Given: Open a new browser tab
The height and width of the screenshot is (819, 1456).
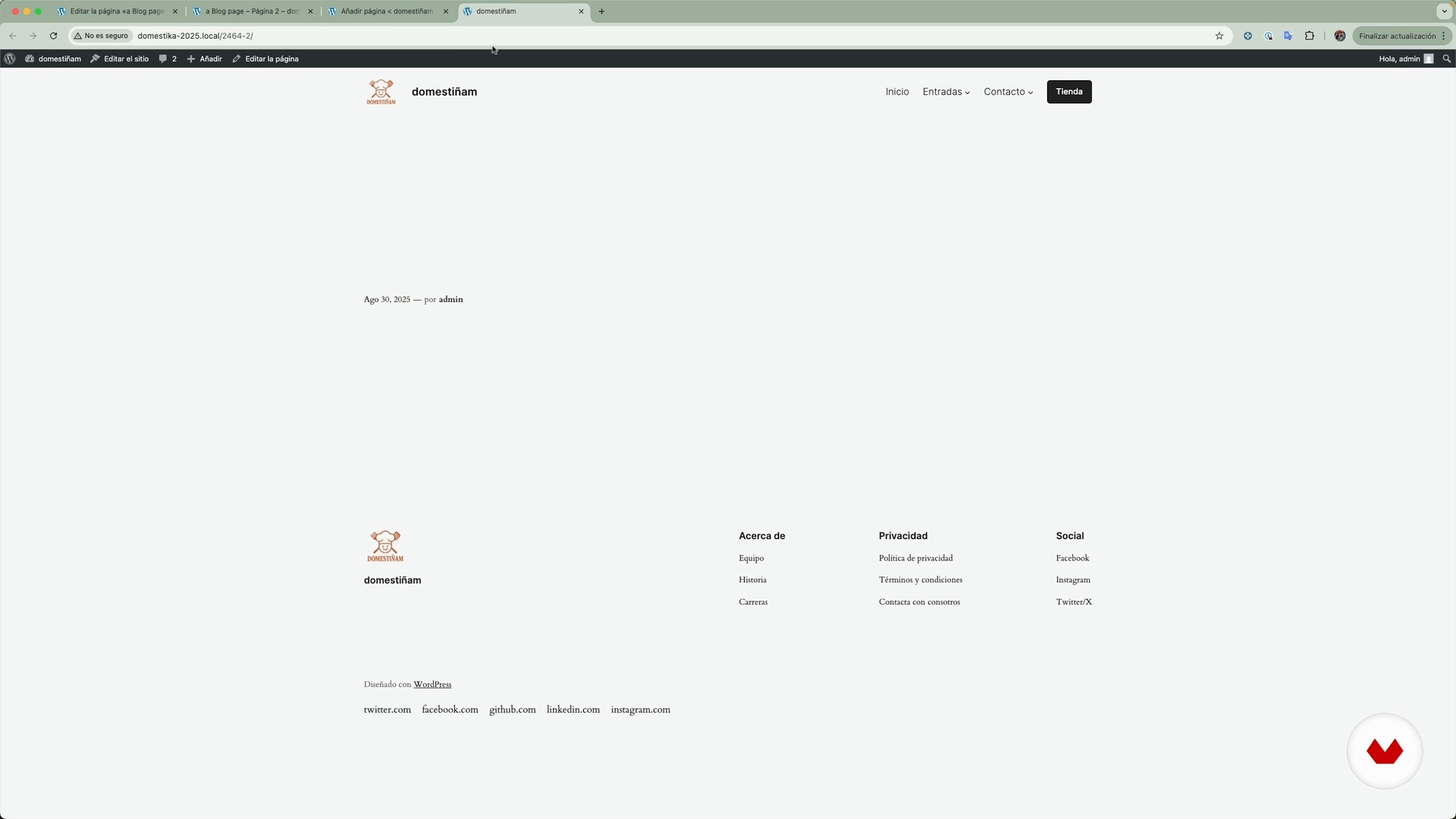Looking at the screenshot, I should pos(601,11).
